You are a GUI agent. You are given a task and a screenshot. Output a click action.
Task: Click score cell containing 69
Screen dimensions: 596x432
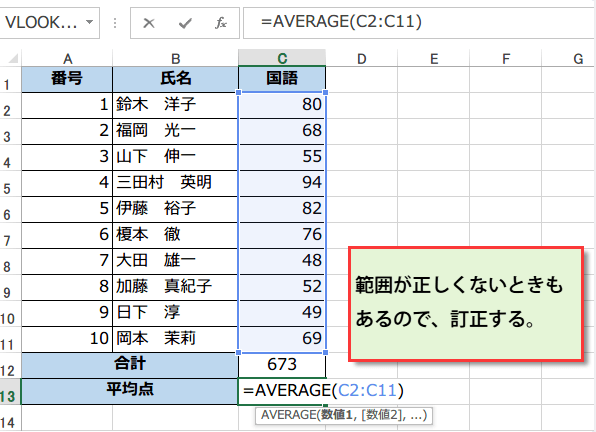tap(282, 340)
